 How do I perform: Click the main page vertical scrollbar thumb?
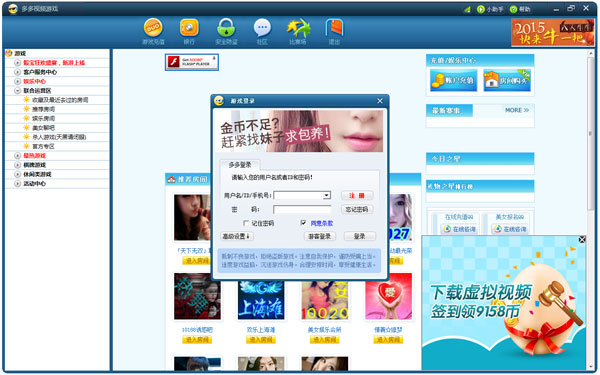(x=591, y=134)
